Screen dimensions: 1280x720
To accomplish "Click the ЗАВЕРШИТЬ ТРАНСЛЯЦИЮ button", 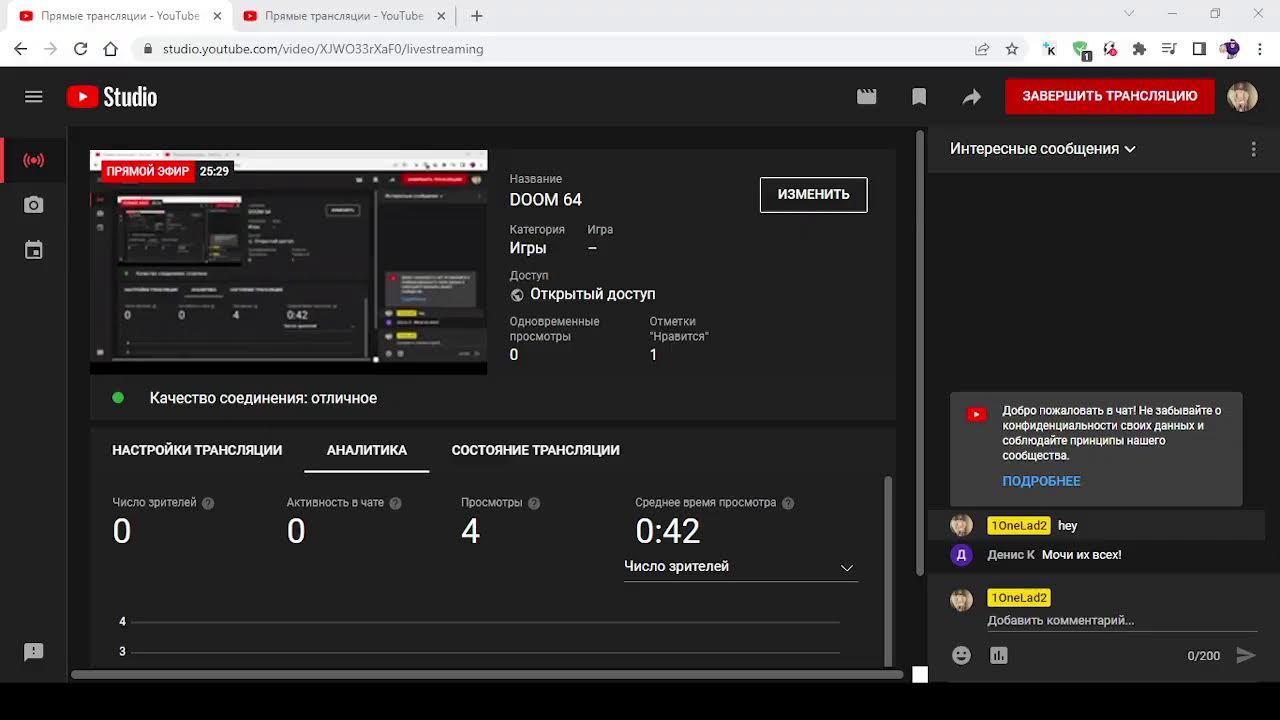I will point(1110,96).
